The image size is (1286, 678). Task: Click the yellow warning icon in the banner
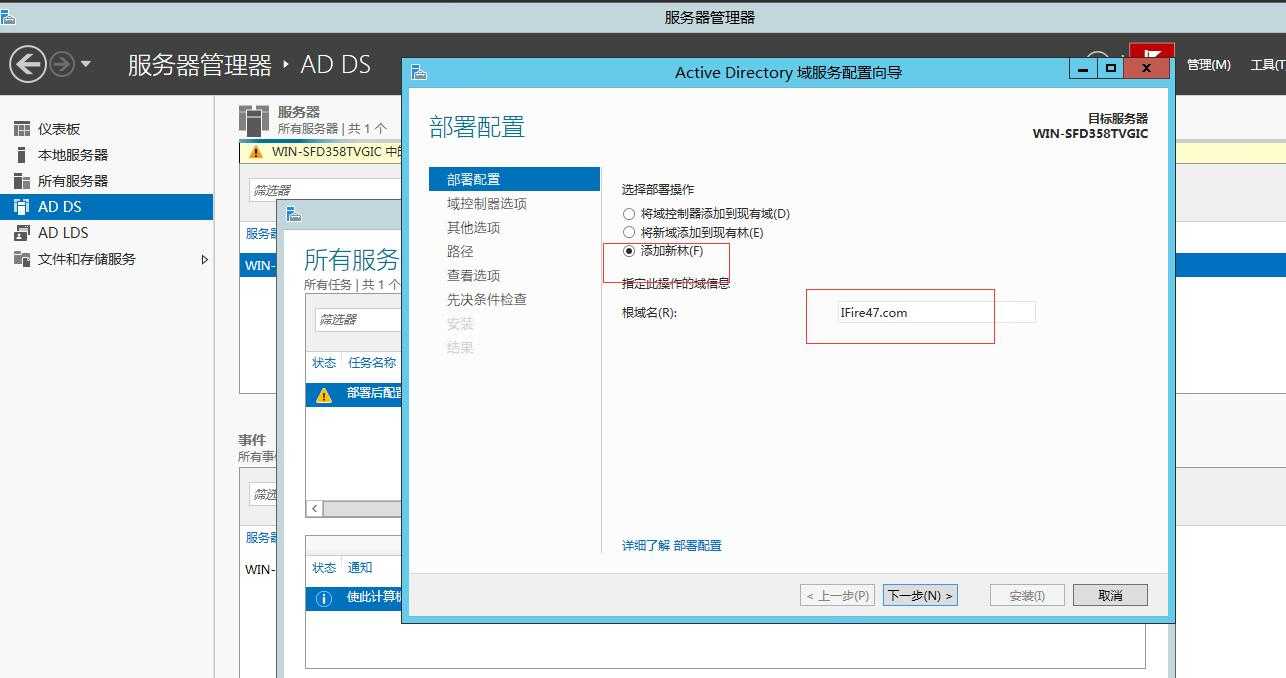[x=254, y=152]
